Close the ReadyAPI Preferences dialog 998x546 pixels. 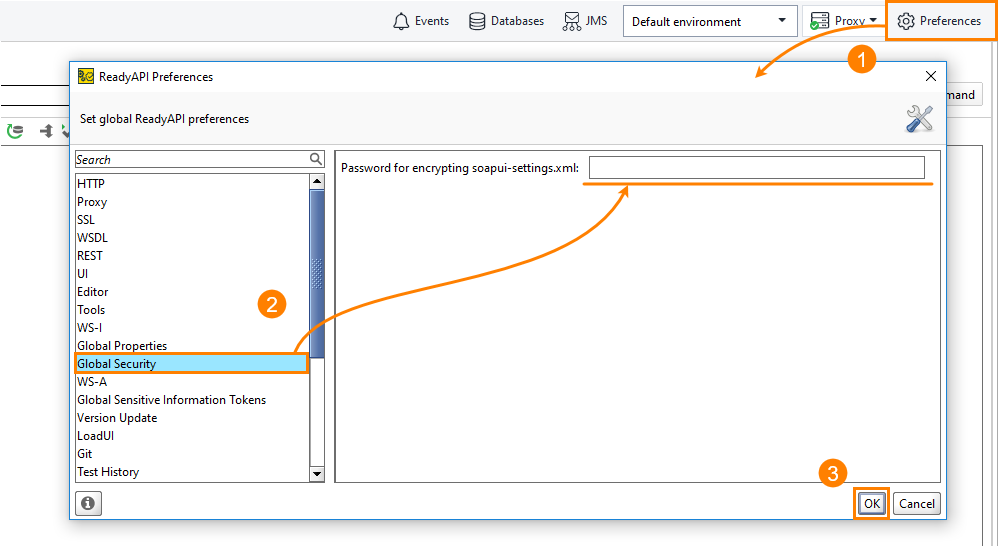pyautogui.click(x=931, y=76)
